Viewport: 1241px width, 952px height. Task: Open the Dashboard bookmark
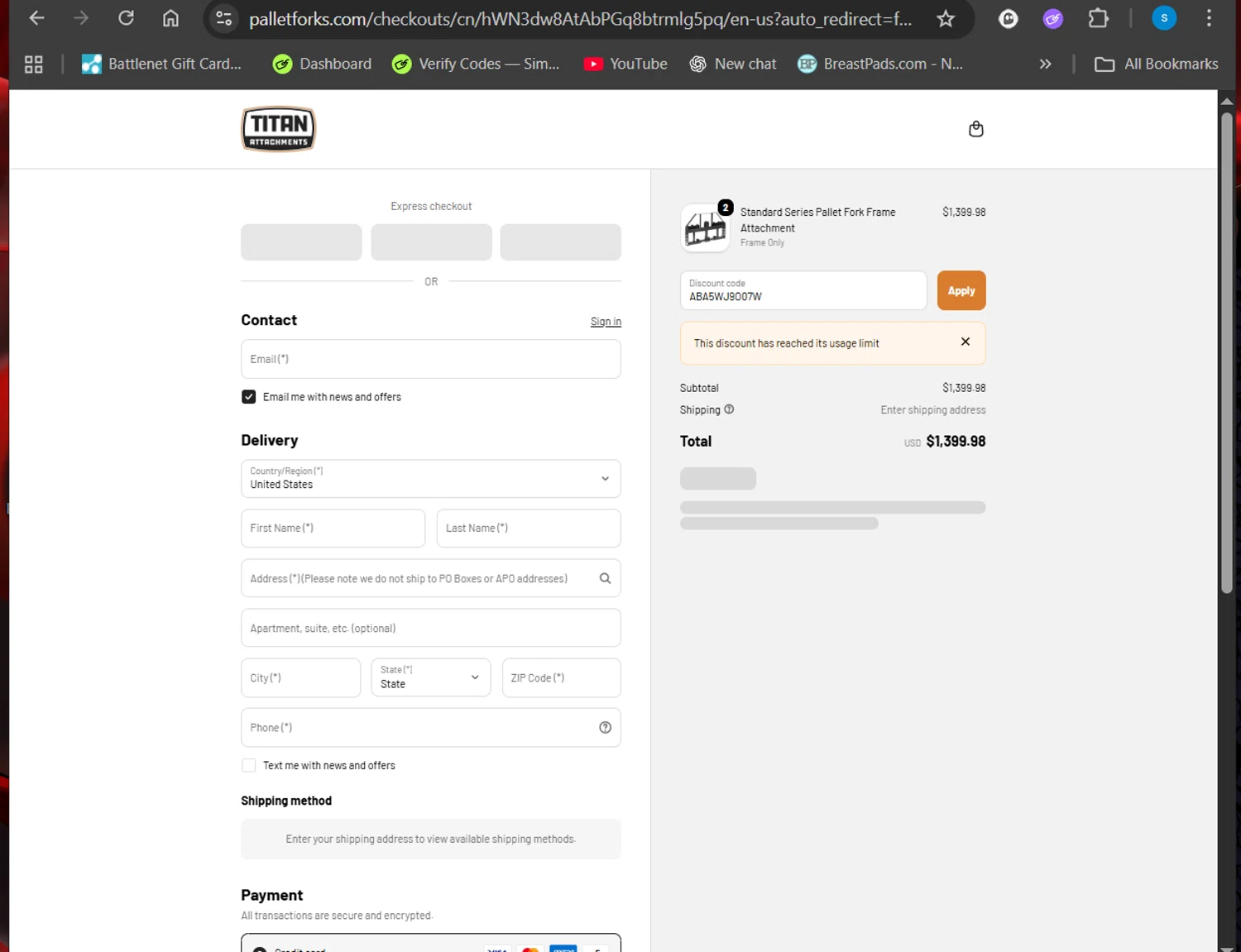[x=323, y=64]
